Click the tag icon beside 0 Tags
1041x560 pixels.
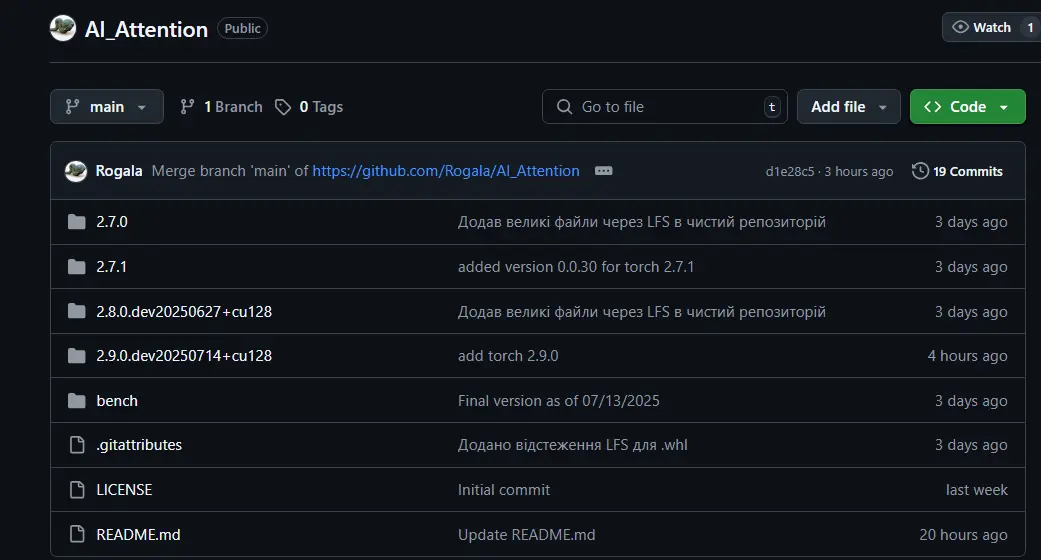tap(283, 107)
